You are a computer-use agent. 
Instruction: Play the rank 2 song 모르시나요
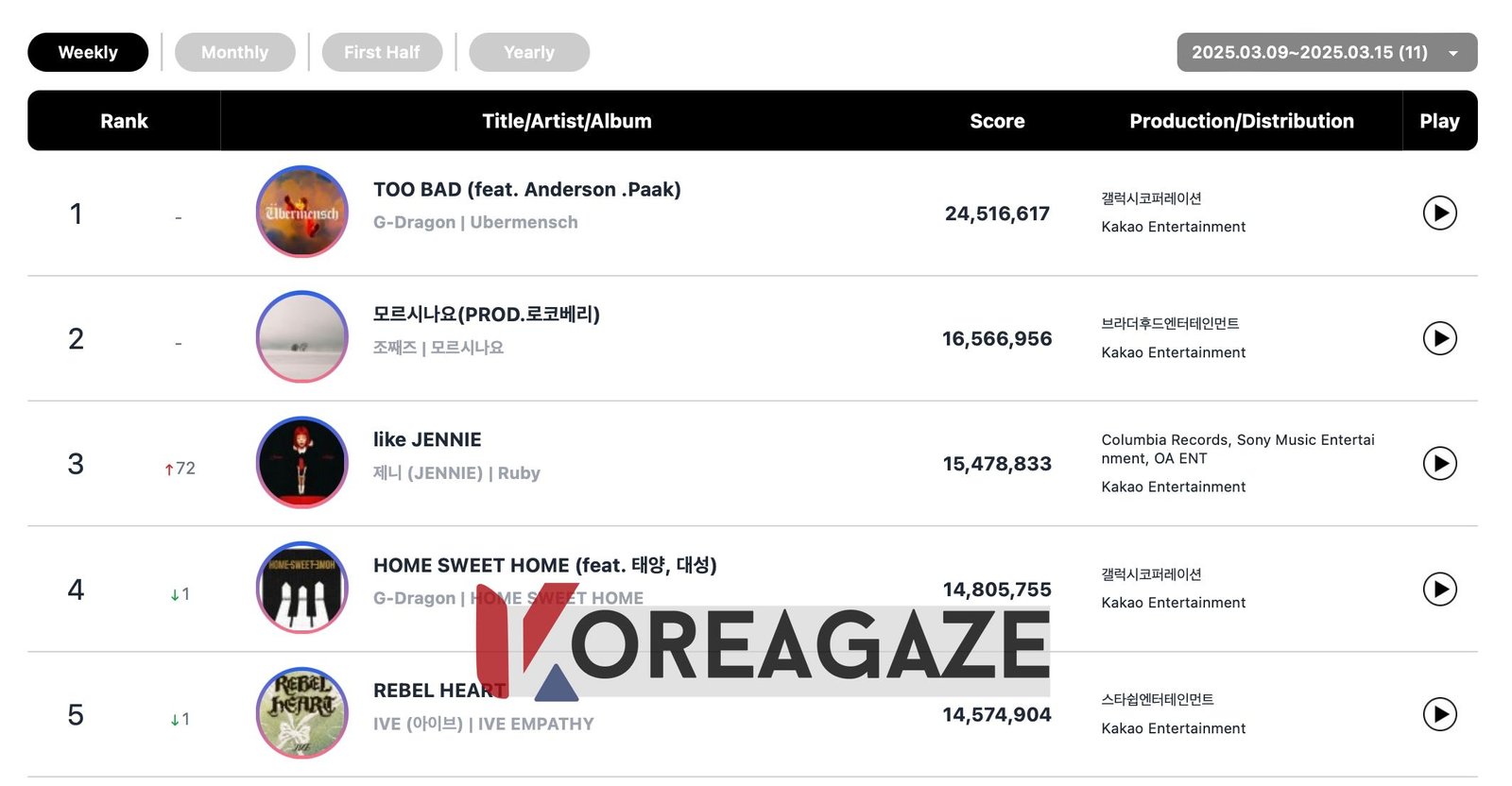[x=1439, y=338]
